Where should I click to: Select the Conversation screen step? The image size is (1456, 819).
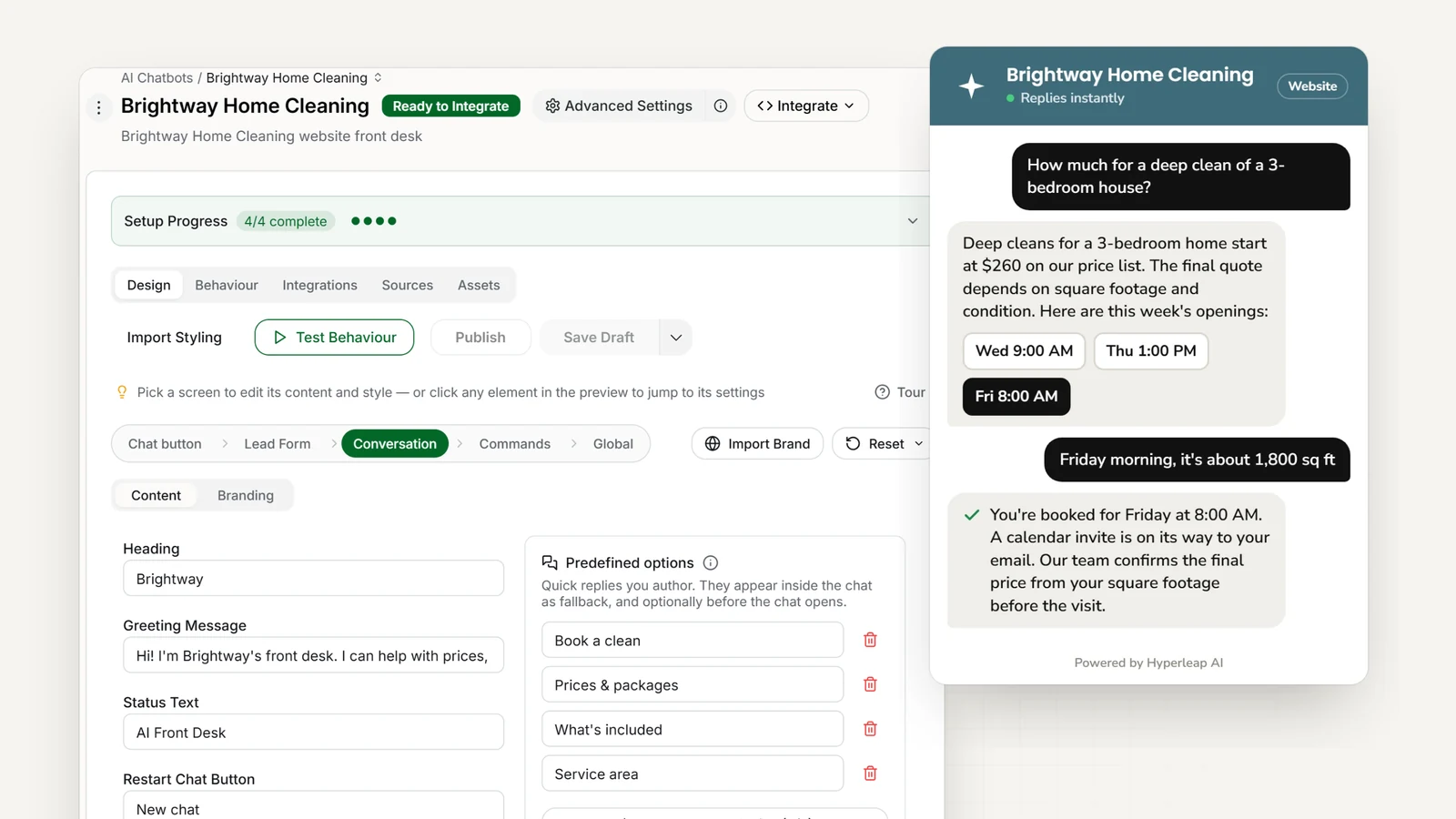(395, 443)
